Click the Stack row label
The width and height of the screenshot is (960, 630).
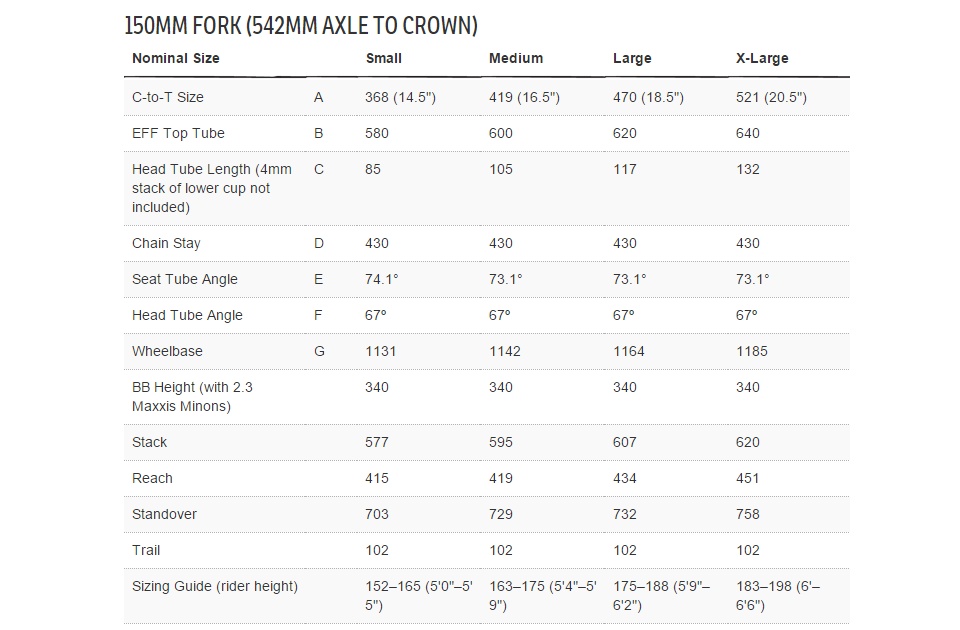150,442
